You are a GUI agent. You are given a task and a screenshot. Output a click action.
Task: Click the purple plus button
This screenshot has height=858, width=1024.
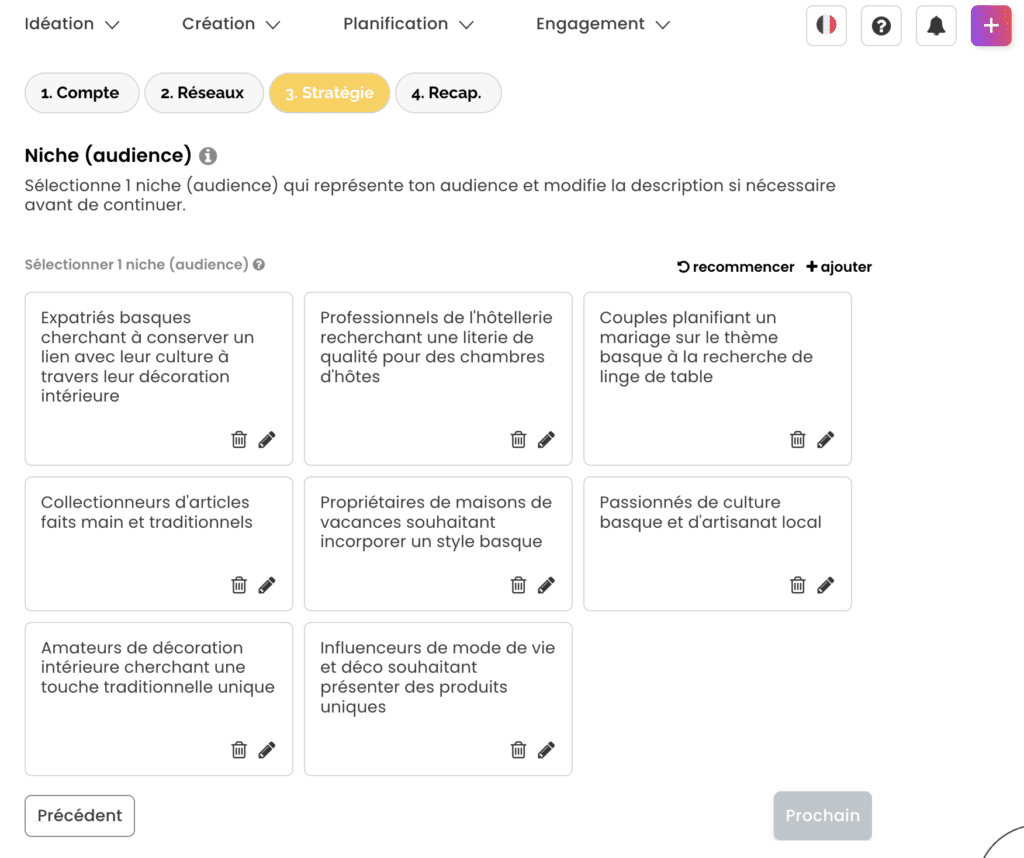point(991,26)
